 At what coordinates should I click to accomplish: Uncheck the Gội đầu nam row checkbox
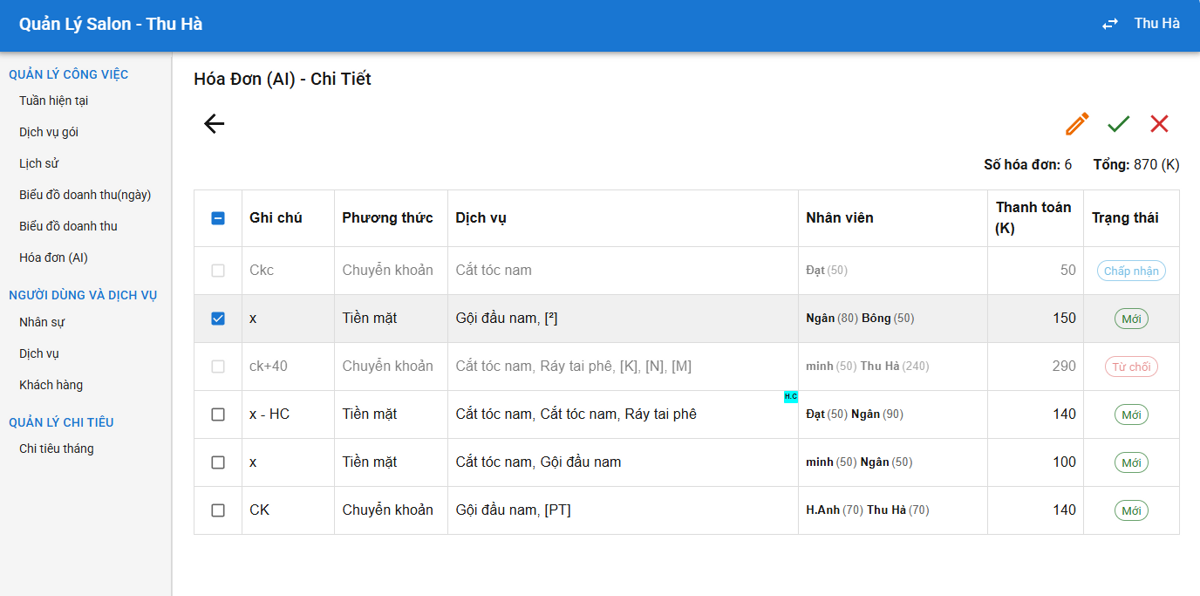pyautogui.click(x=218, y=318)
